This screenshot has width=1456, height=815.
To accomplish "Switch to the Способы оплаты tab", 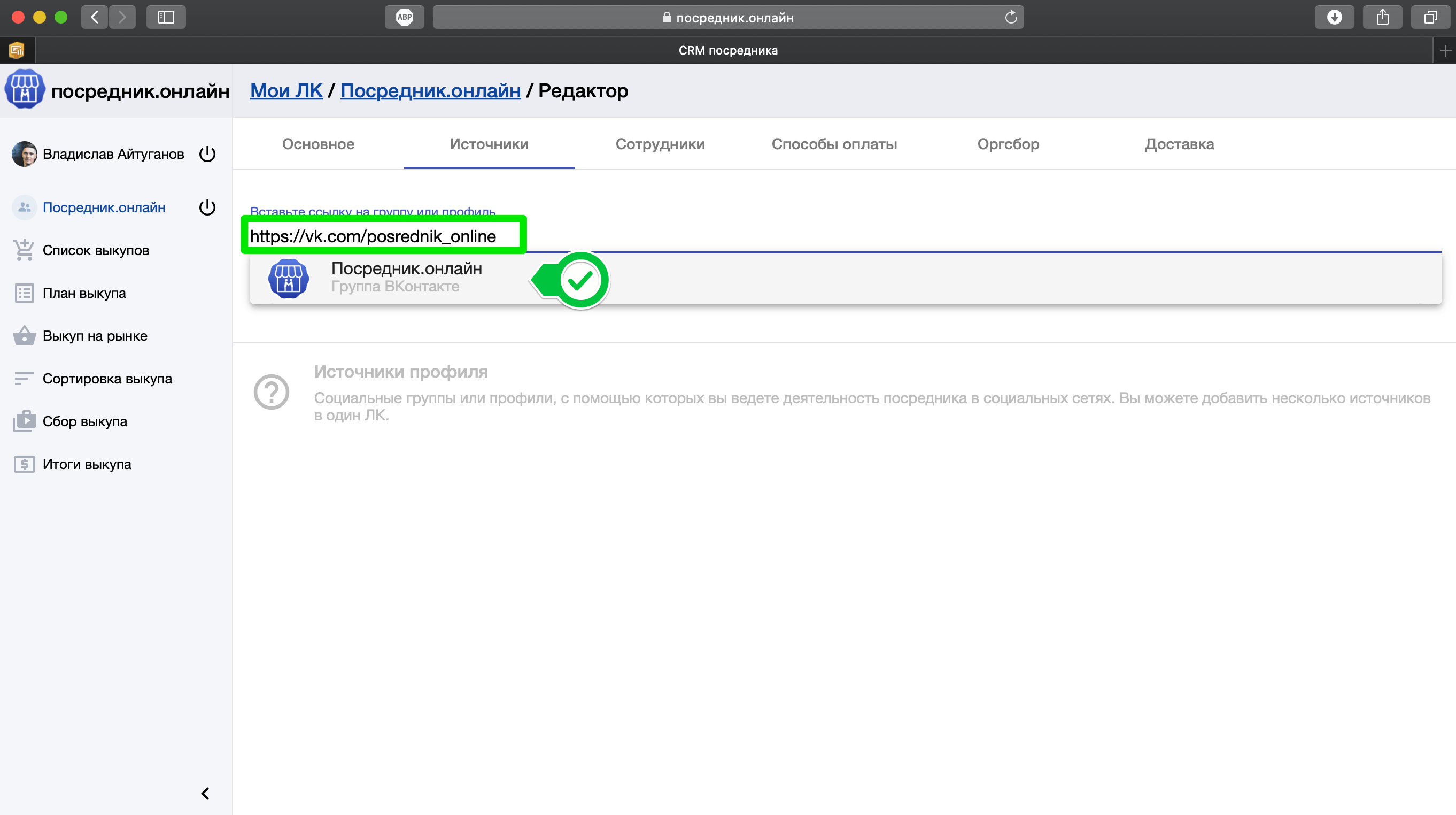I will [x=834, y=144].
